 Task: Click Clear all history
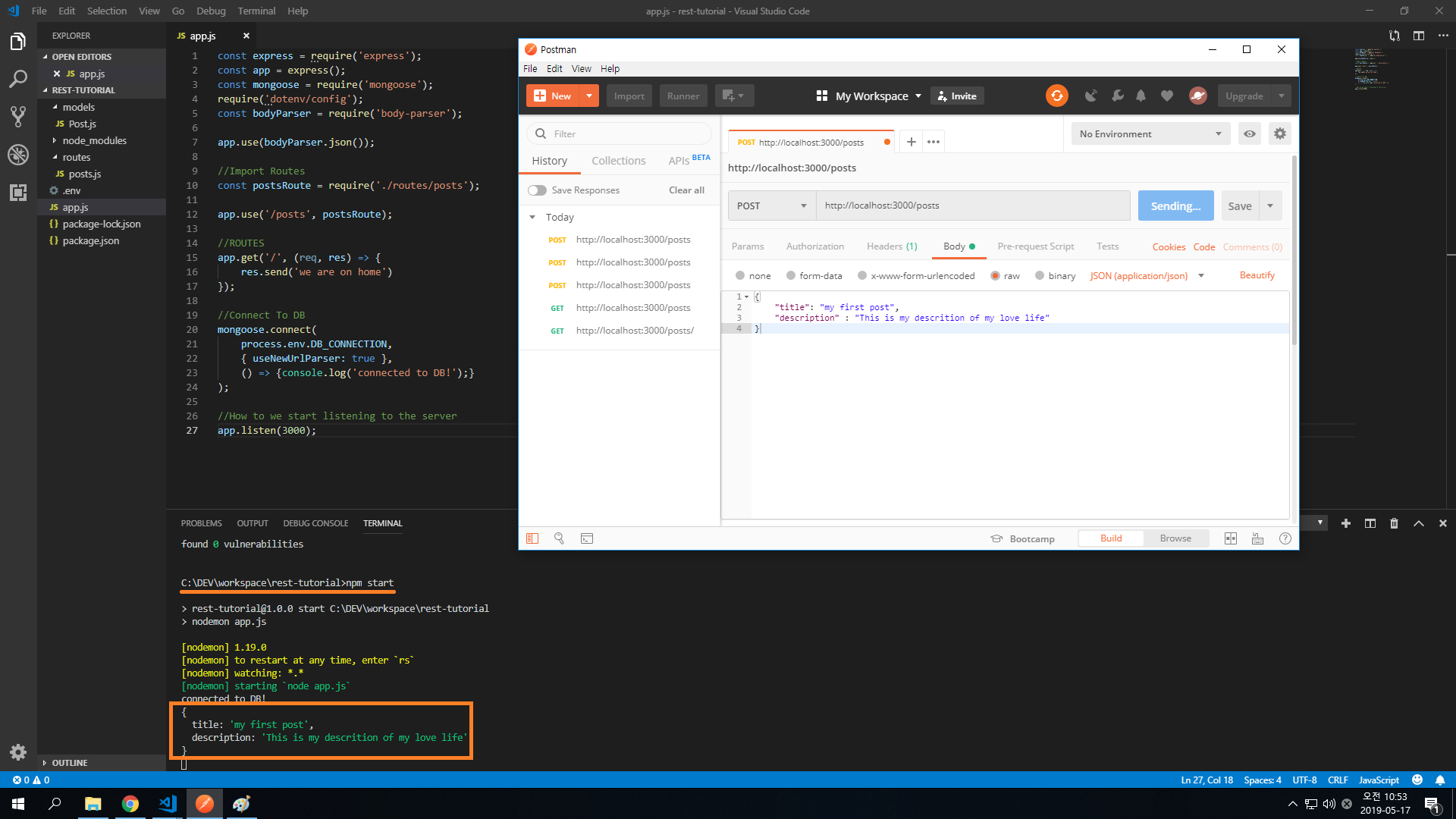tap(686, 190)
